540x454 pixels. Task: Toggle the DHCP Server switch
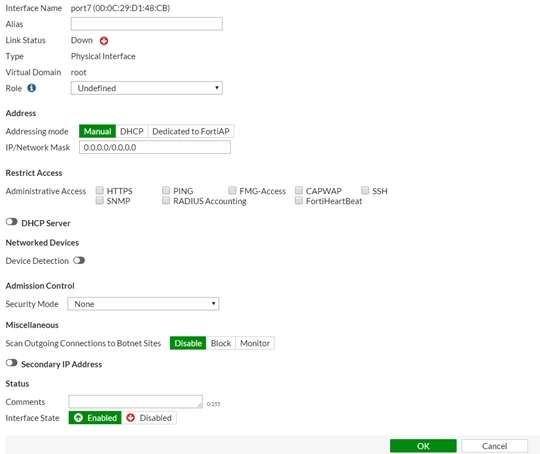(12, 222)
